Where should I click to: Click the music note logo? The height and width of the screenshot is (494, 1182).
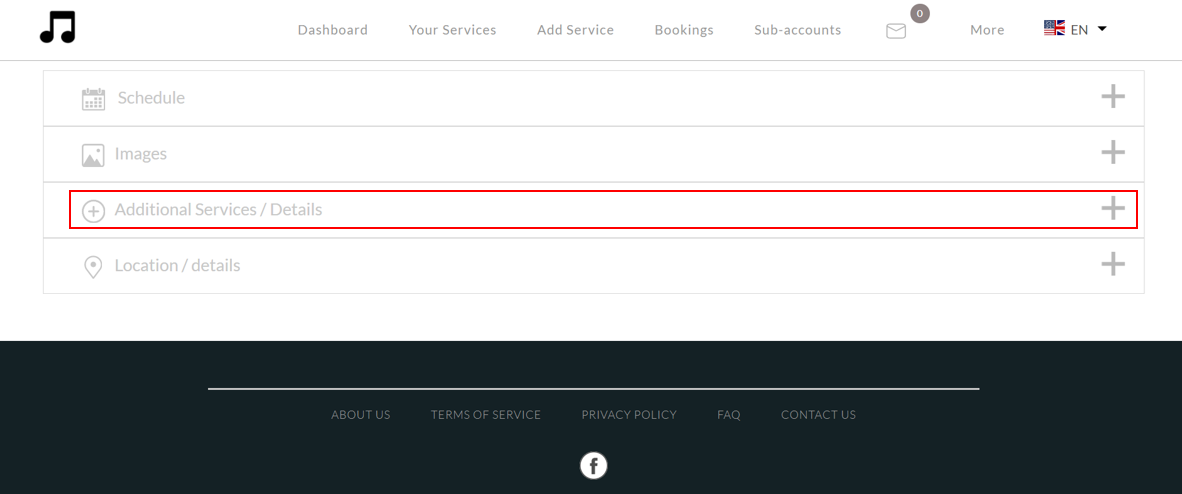point(58,27)
